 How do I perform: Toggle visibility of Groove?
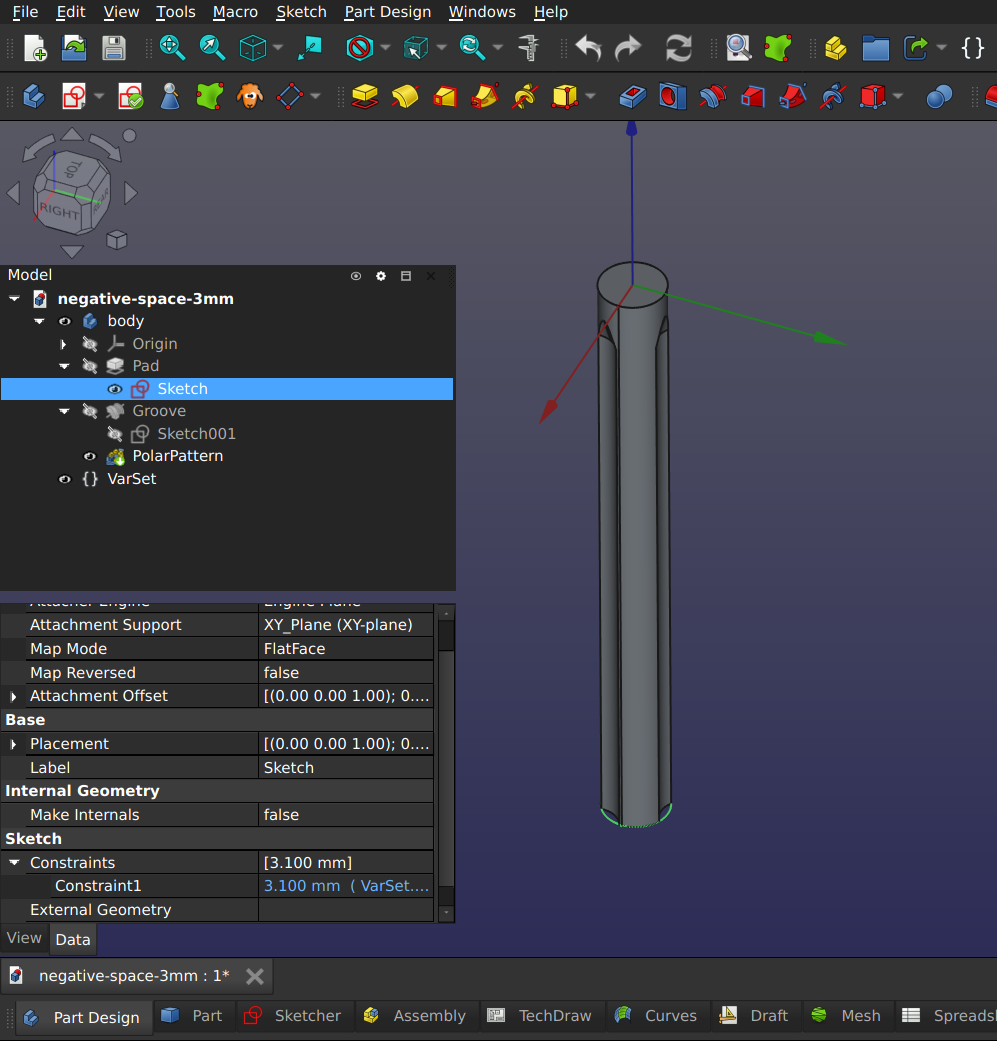coord(90,411)
